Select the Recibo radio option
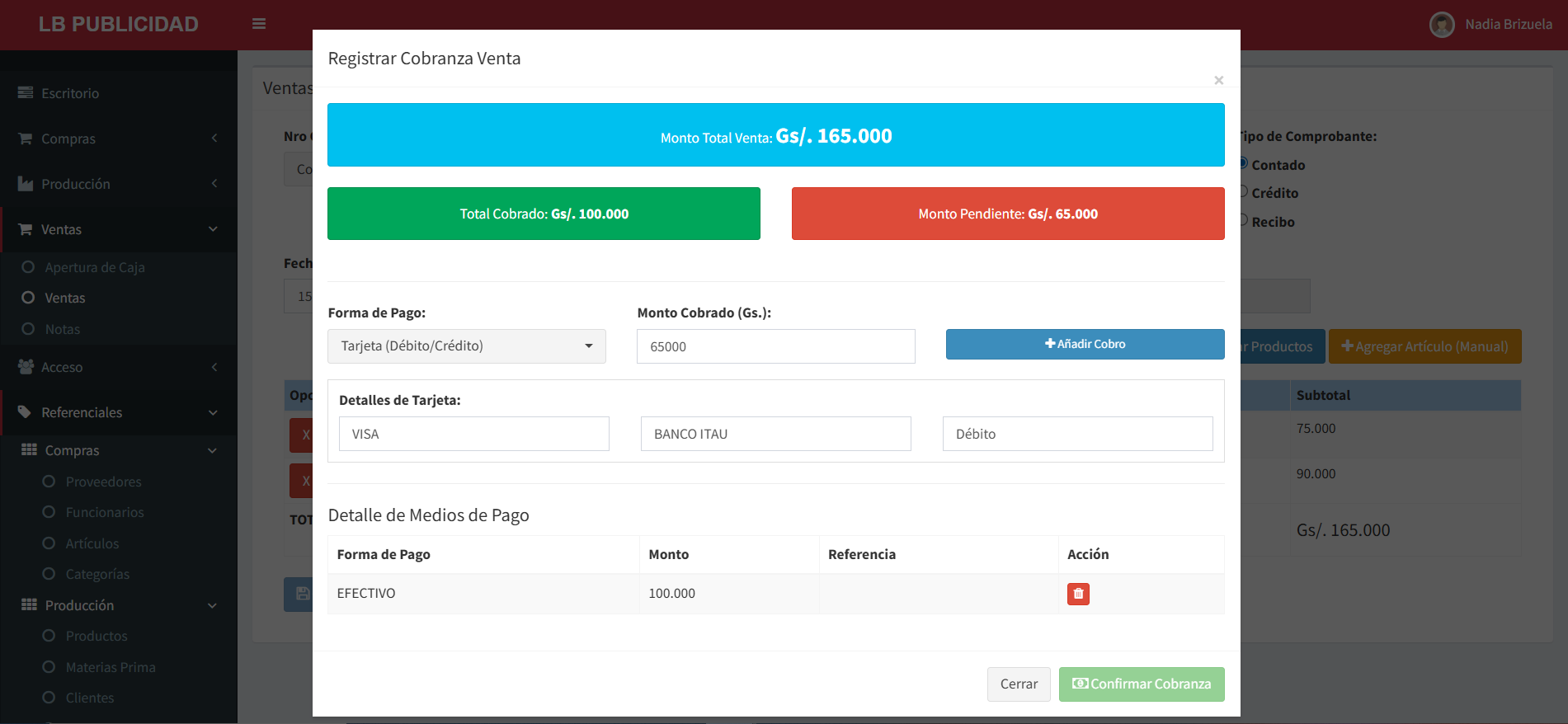Screen dimensions: 1568x724 [1243, 220]
